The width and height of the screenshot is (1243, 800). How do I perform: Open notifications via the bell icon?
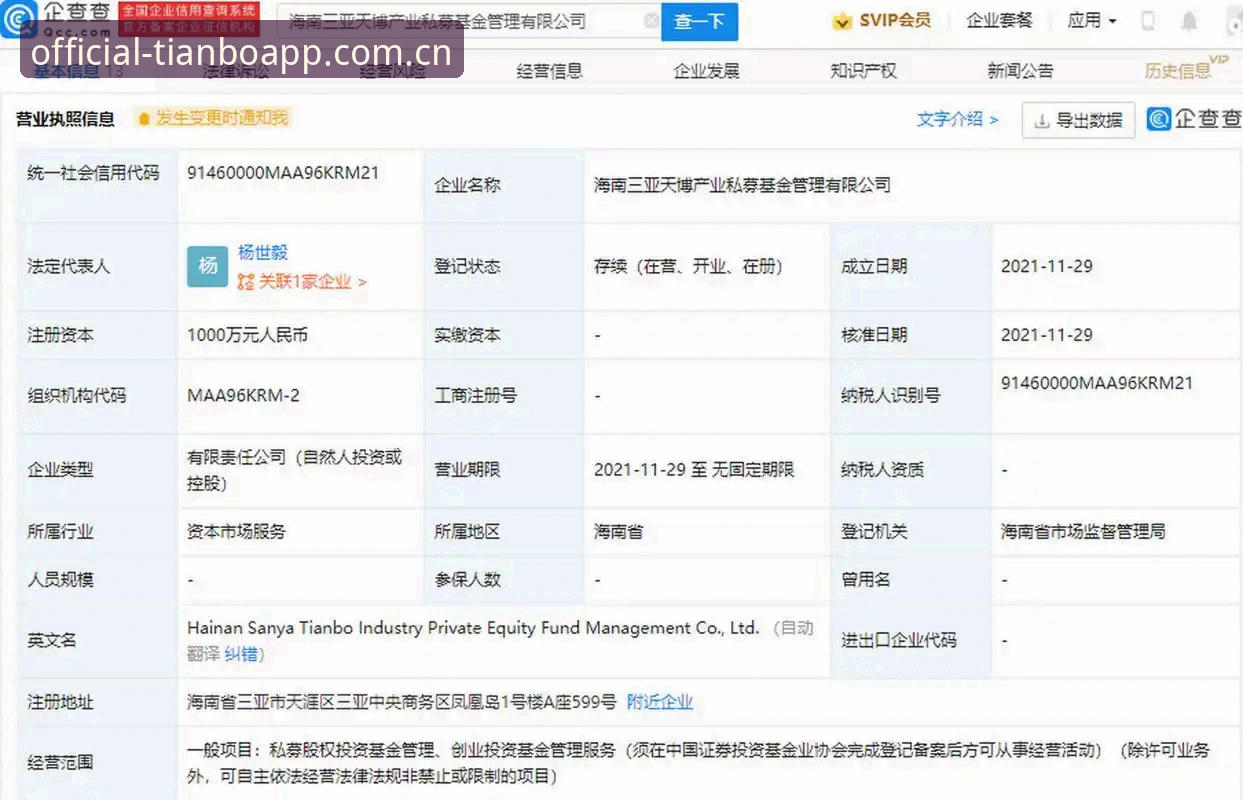(x=1189, y=20)
